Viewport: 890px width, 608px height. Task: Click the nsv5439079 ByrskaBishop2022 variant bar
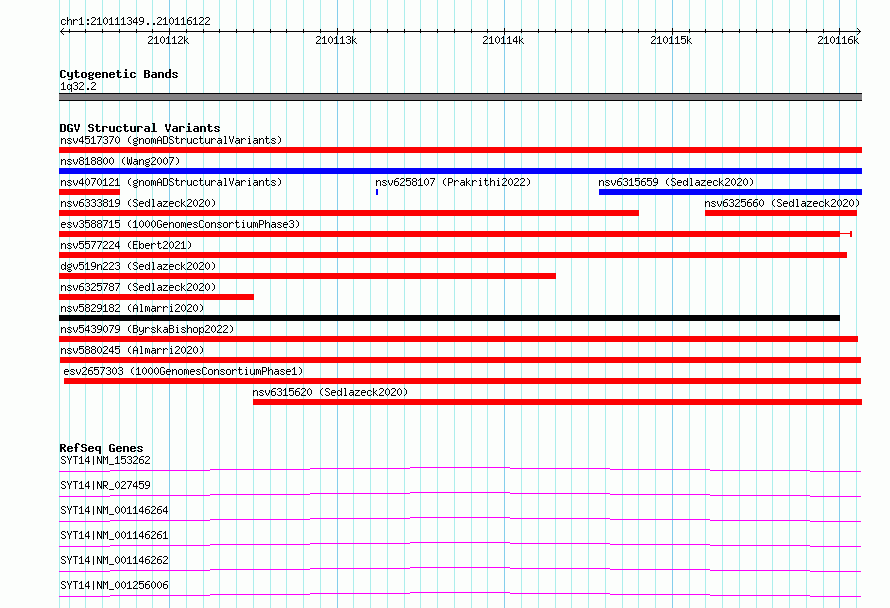click(459, 339)
